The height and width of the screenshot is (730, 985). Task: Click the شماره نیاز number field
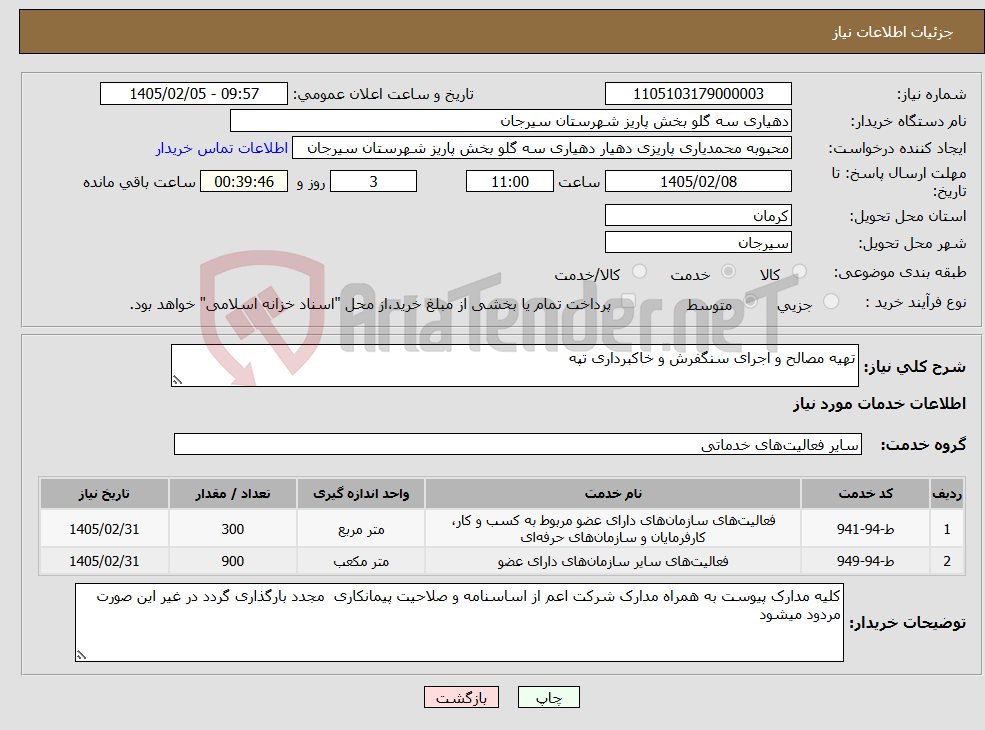coord(698,94)
